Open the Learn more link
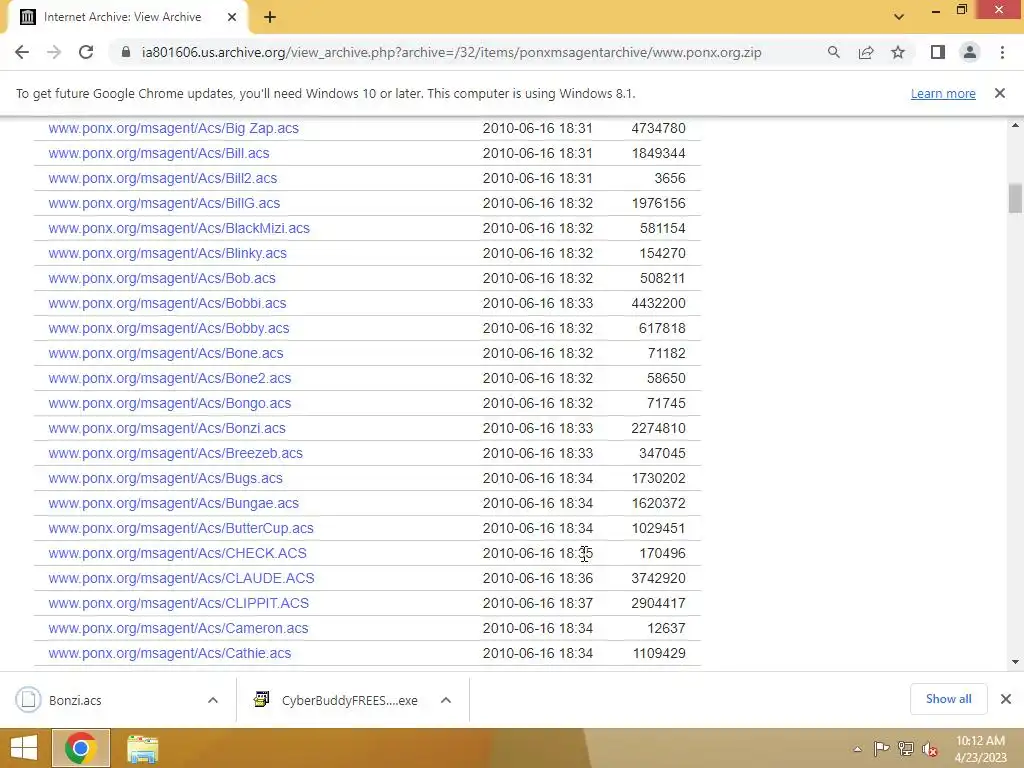 click(x=943, y=93)
